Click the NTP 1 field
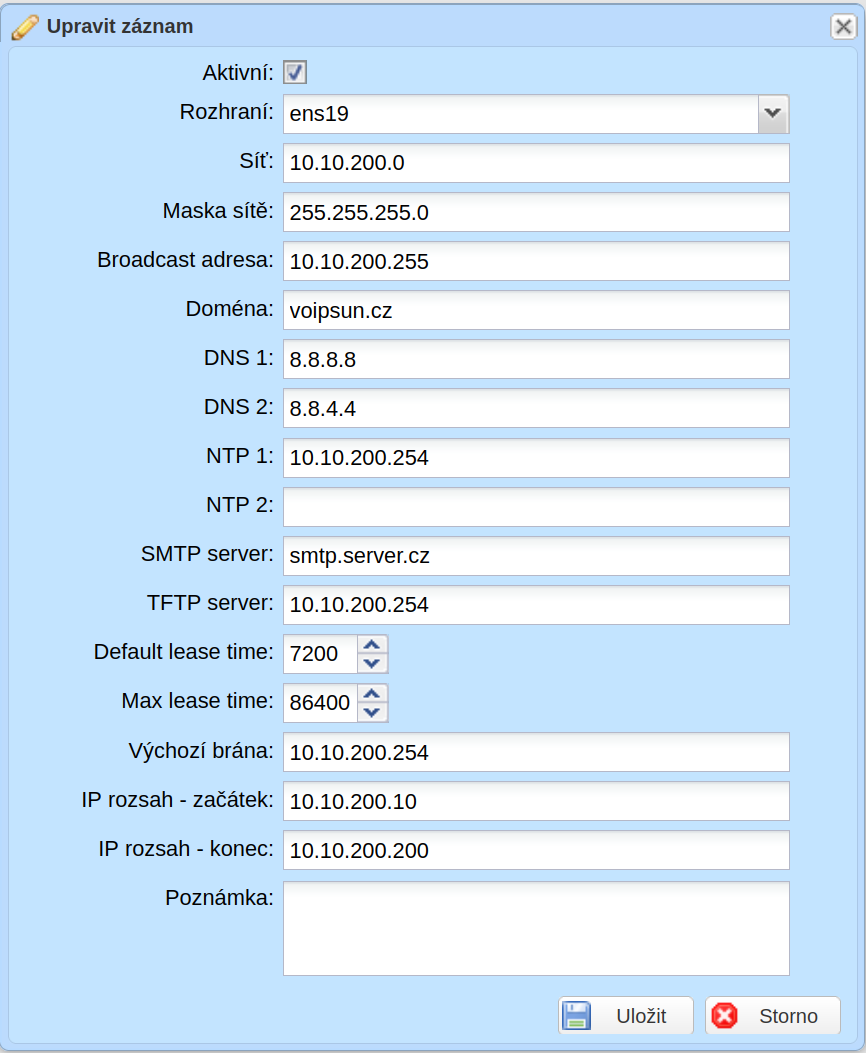The width and height of the screenshot is (866, 1053). [x=536, y=458]
